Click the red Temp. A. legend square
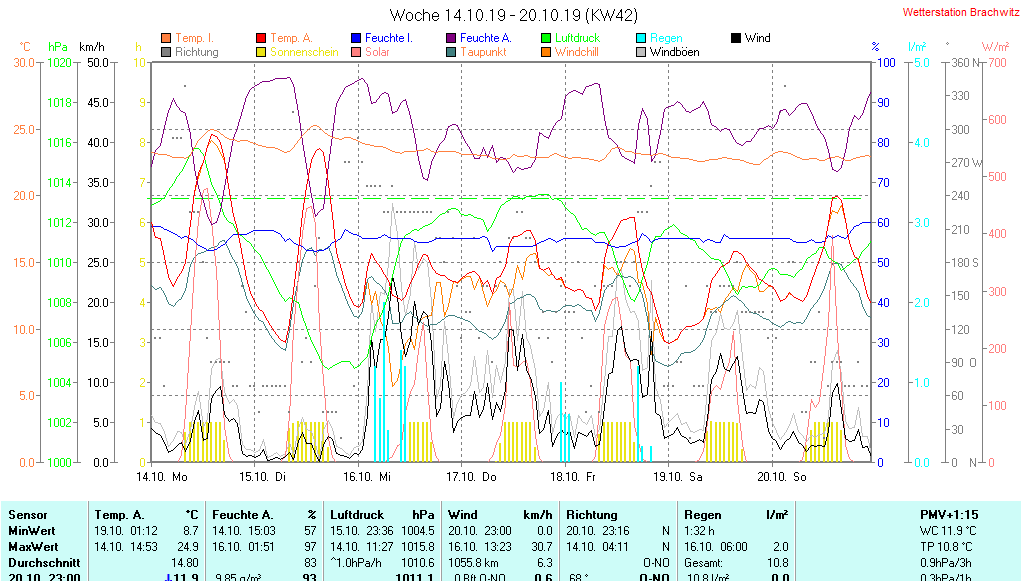This screenshot has height=581, width=1021. tap(261, 38)
